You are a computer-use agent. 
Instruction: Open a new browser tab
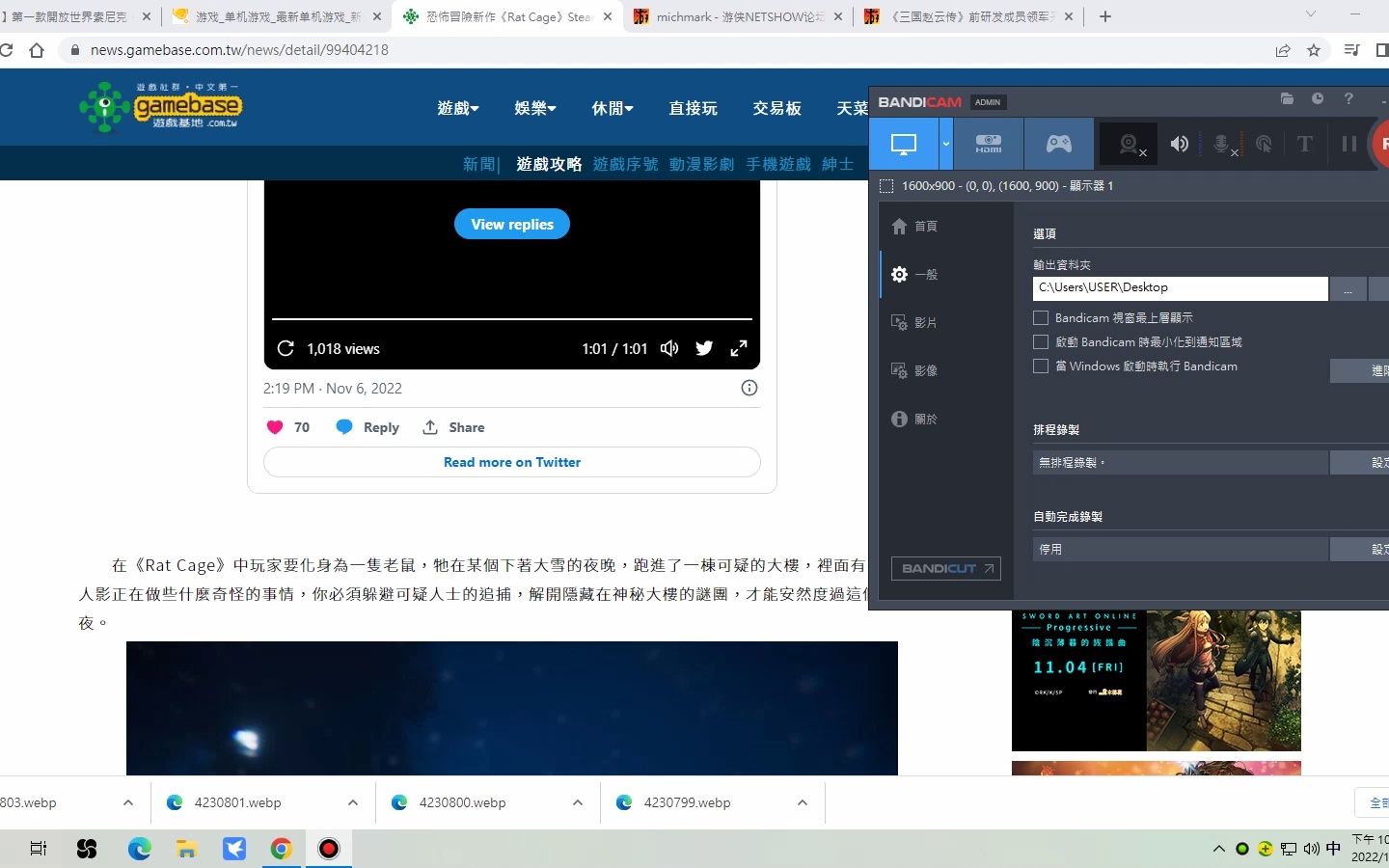[1105, 16]
